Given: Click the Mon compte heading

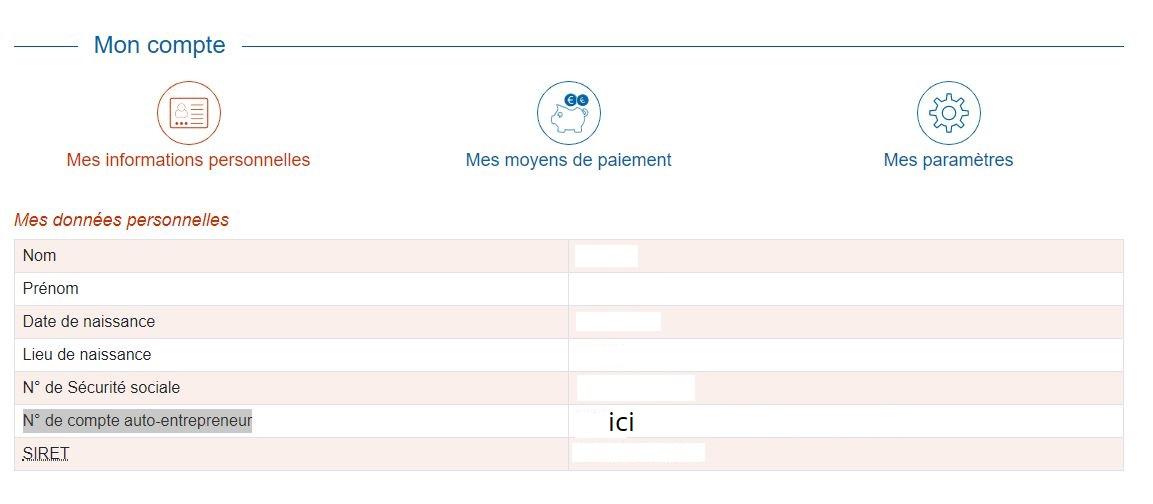Looking at the screenshot, I should pos(160,45).
